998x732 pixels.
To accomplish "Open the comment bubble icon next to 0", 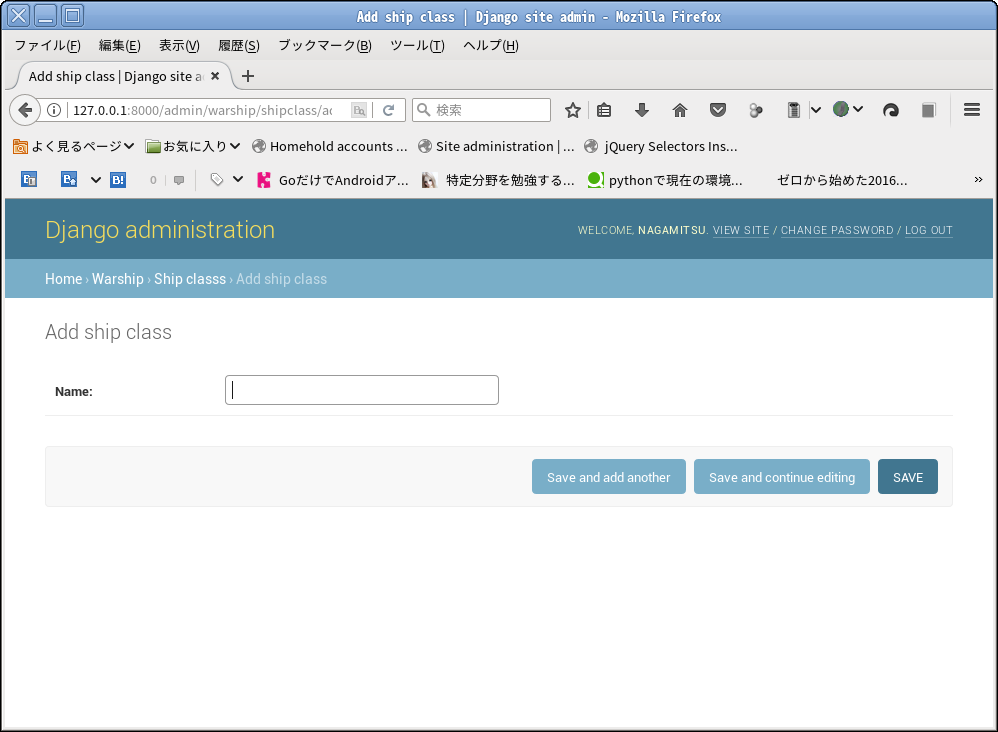I will point(179,180).
